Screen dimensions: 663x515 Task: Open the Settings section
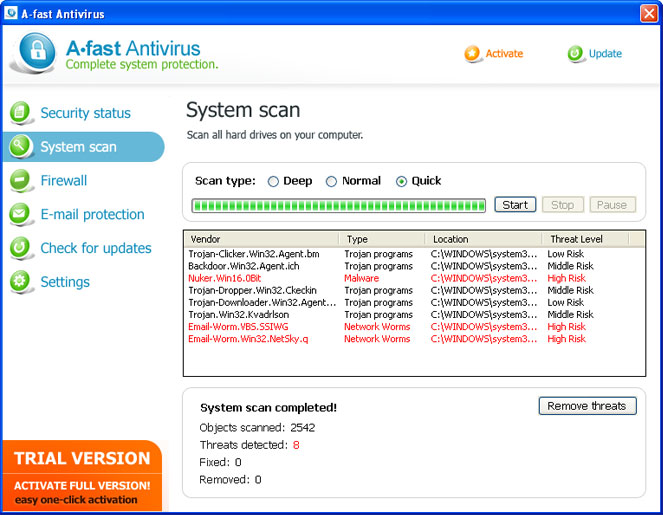pyautogui.click(x=65, y=282)
